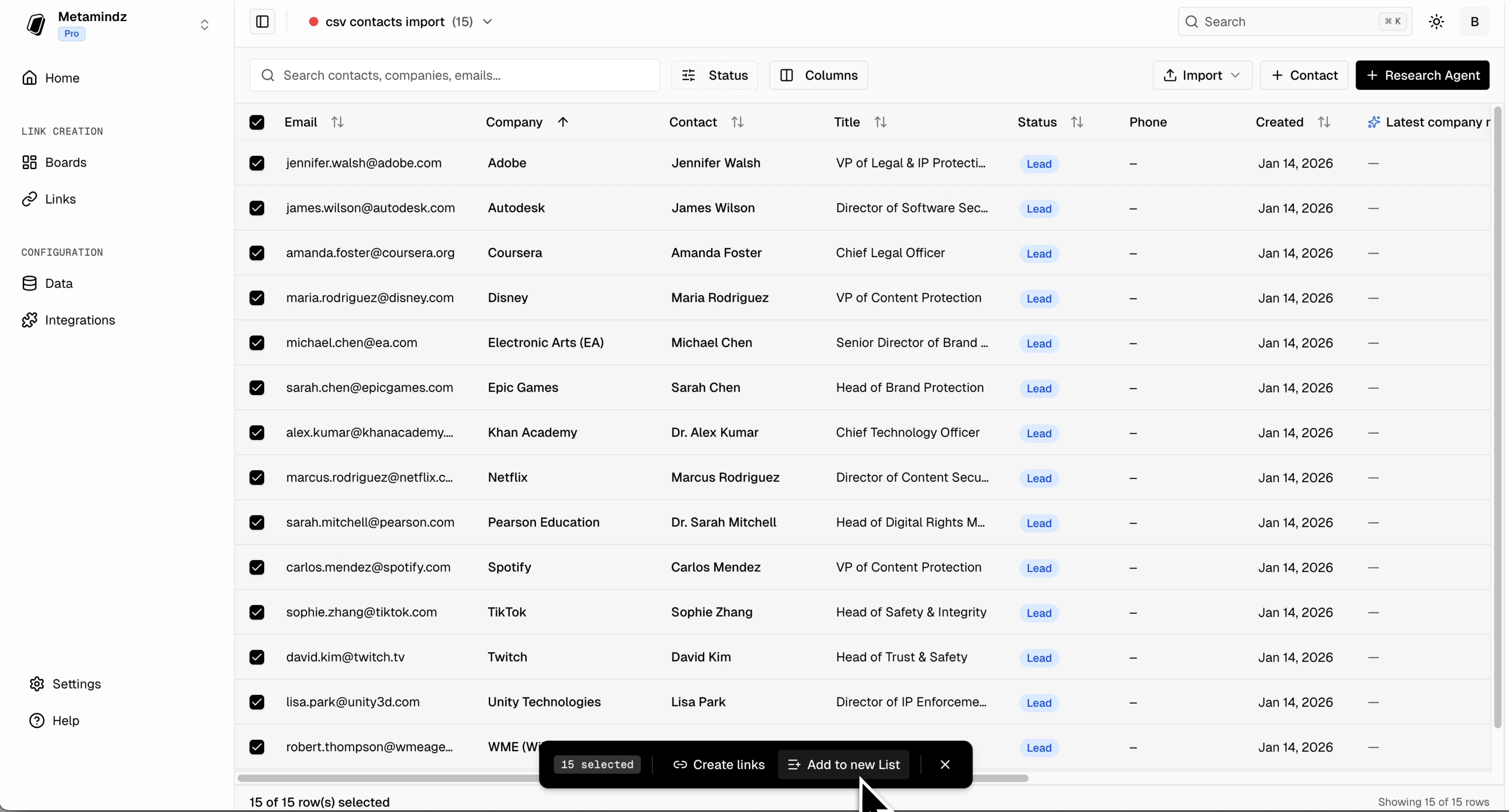
Task: Open the Help menu
Action: [64, 721]
